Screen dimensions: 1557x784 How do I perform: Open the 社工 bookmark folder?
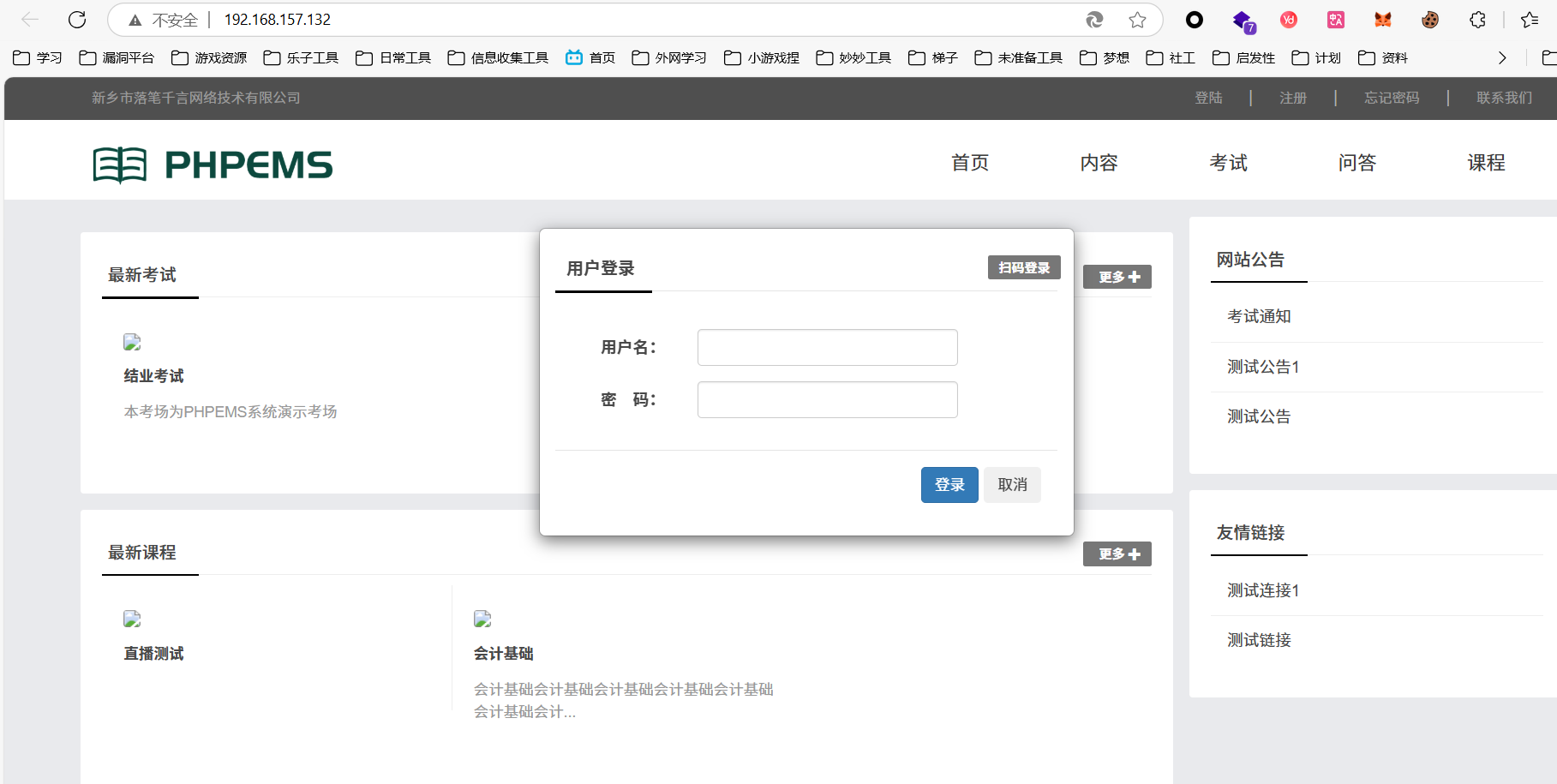[x=1171, y=57]
